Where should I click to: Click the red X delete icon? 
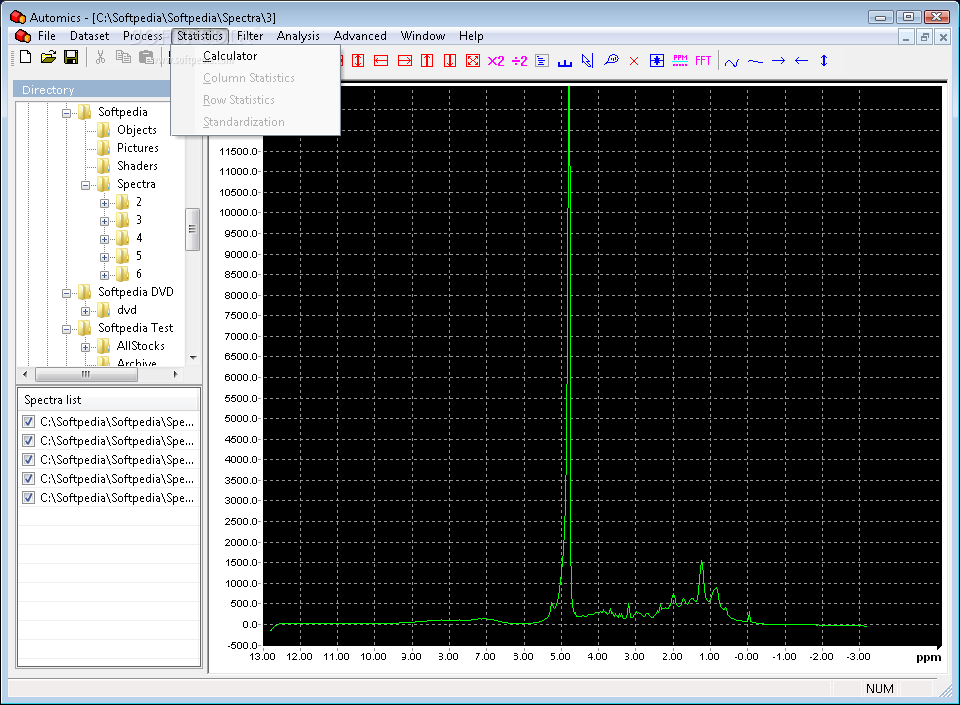click(x=634, y=61)
